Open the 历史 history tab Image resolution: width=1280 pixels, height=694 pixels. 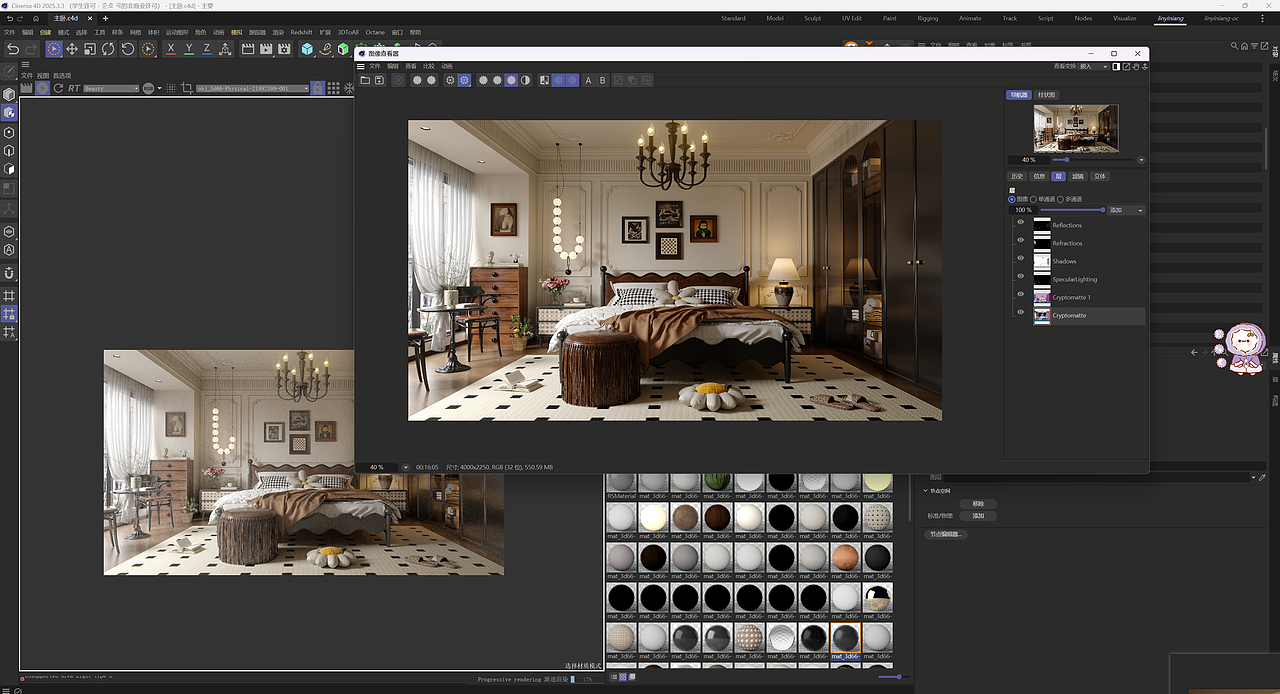(1018, 176)
